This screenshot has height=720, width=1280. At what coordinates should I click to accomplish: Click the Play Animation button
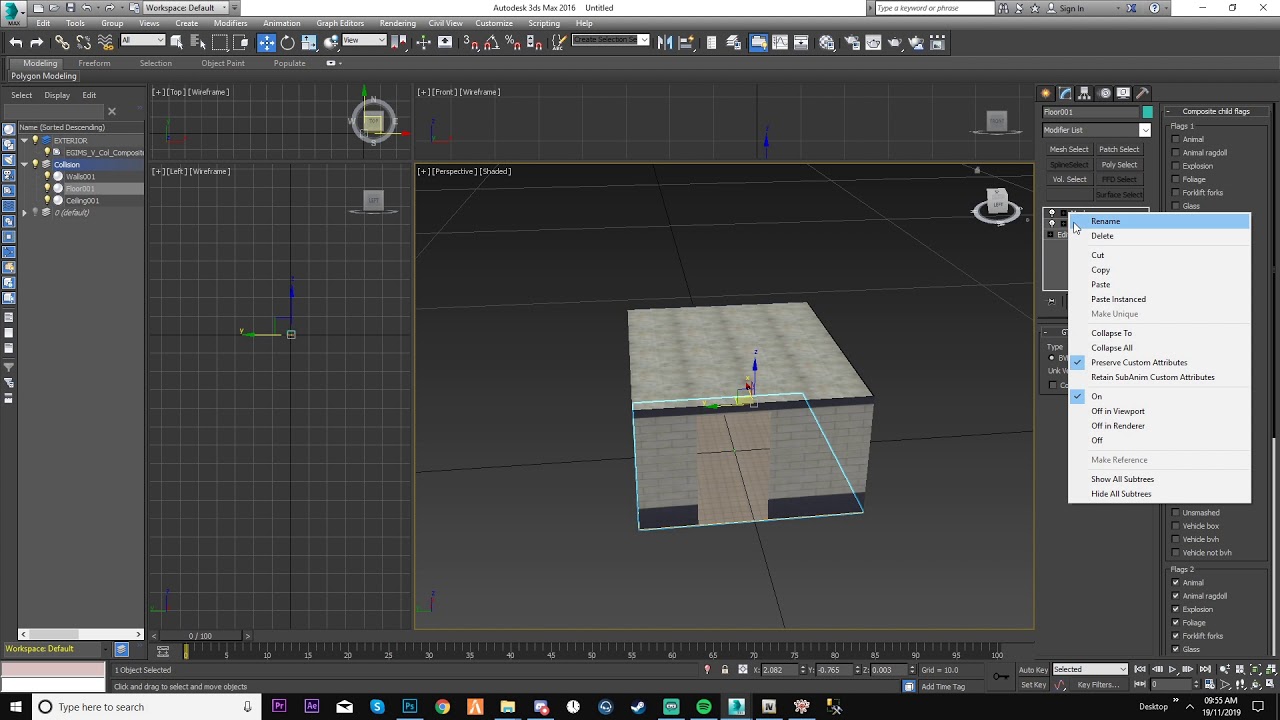(x=1173, y=669)
